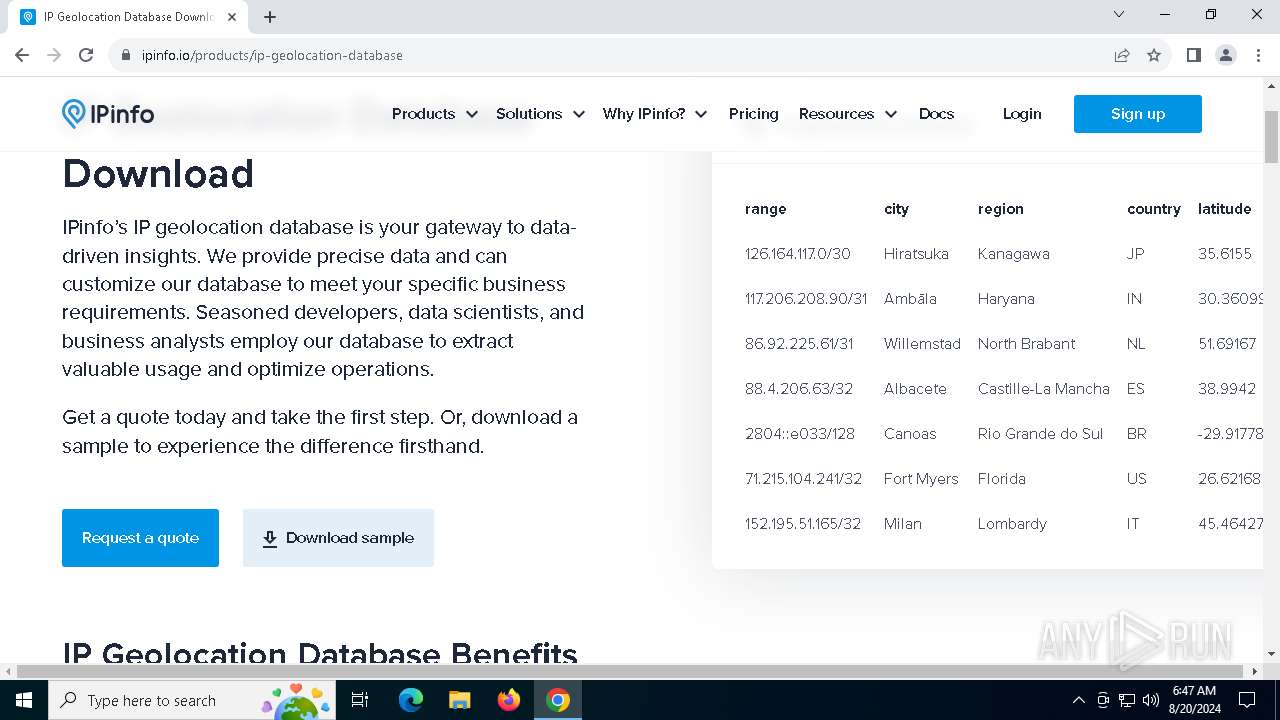
Task: Click the latitude column header
Action: pyautogui.click(x=1224, y=209)
